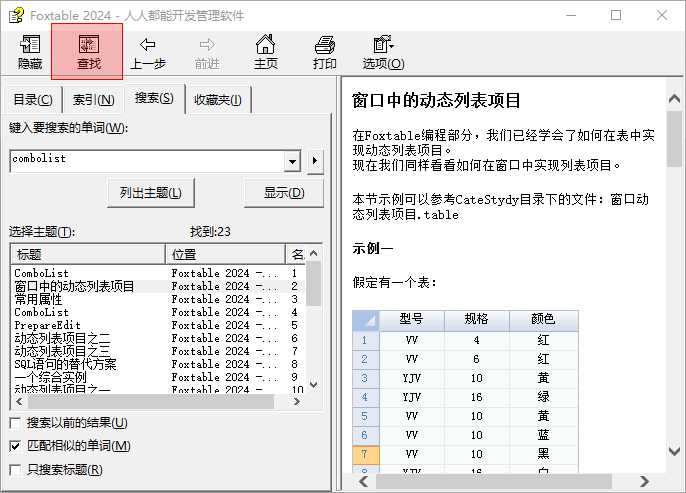Open the 收藏夹(I) tab
This screenshot has height=493, width=686.
pos(218,100)
